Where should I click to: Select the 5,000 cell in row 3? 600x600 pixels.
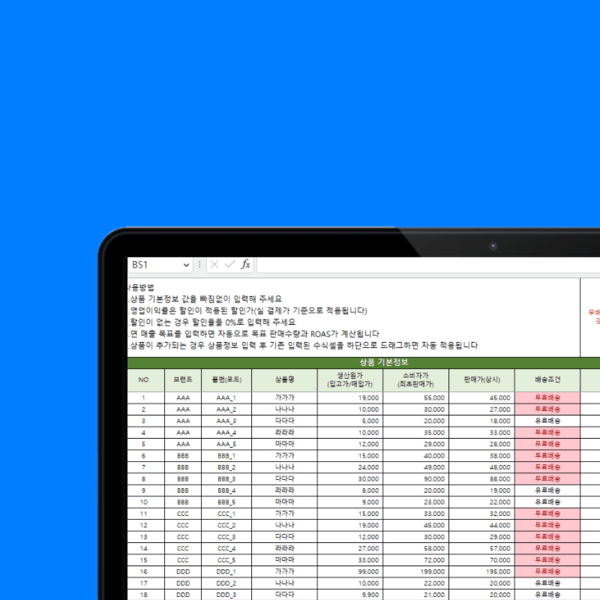[x=350, y=421]
